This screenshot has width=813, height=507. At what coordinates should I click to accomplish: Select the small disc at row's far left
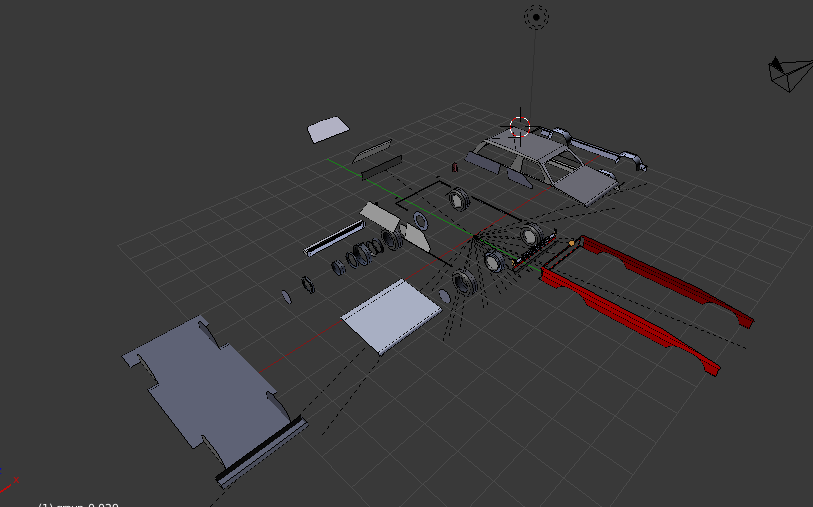(x=286, y=297)
